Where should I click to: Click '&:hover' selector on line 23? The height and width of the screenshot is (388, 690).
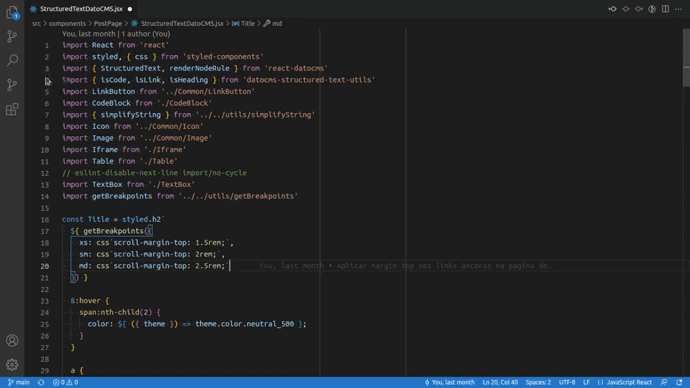(85, 301)
